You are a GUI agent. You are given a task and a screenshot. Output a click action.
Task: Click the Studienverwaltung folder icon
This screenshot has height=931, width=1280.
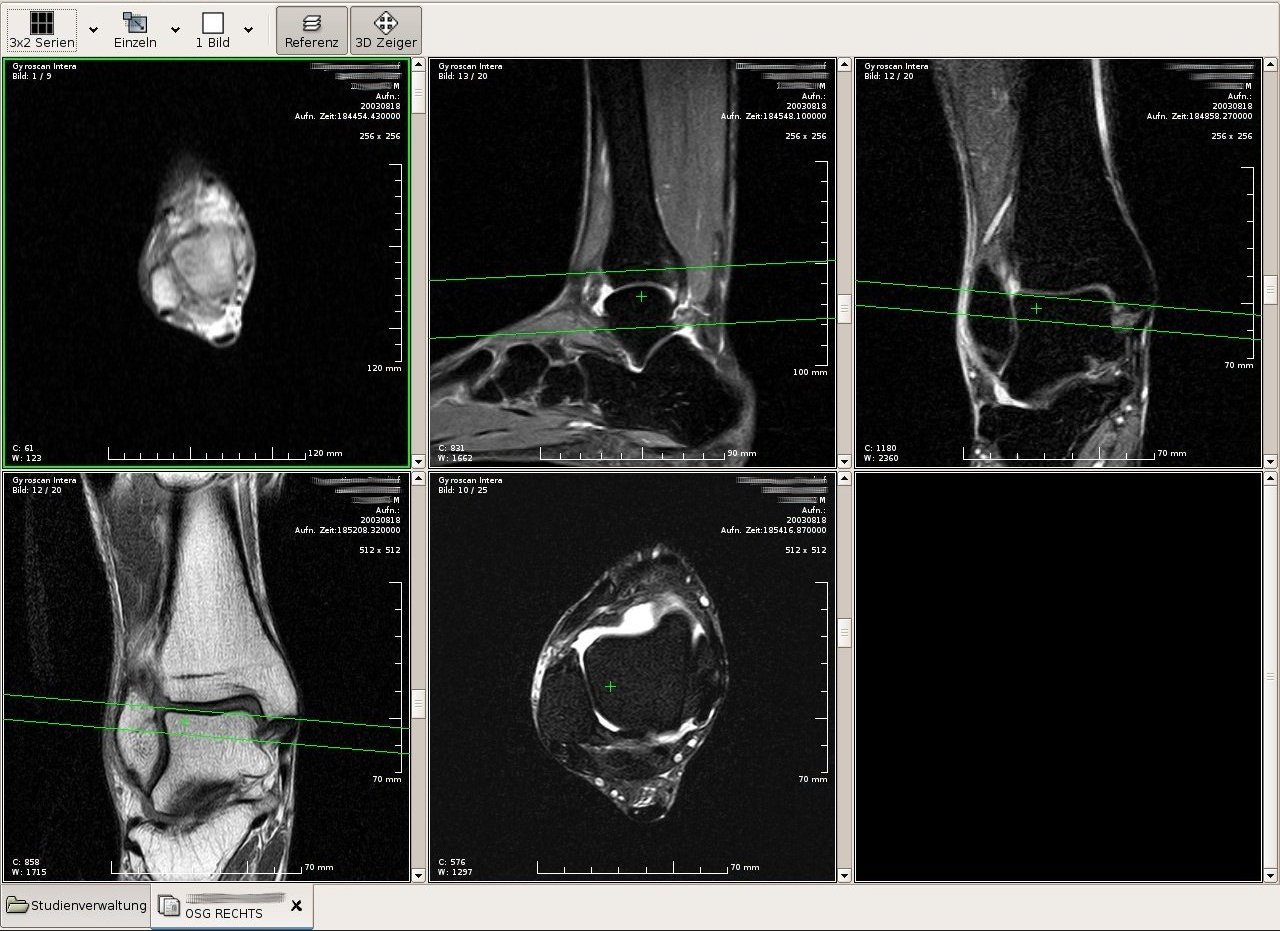tap(17, 906)
